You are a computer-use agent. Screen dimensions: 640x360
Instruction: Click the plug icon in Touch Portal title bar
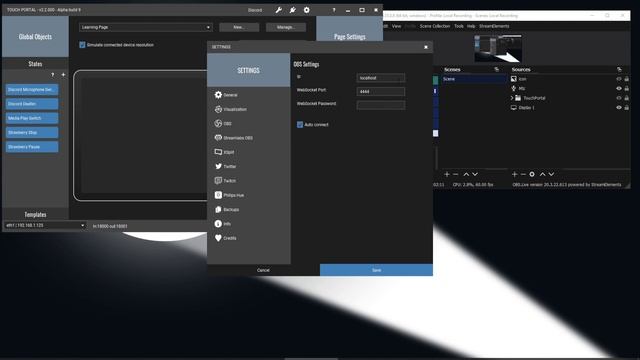click(x=293, y=10)
